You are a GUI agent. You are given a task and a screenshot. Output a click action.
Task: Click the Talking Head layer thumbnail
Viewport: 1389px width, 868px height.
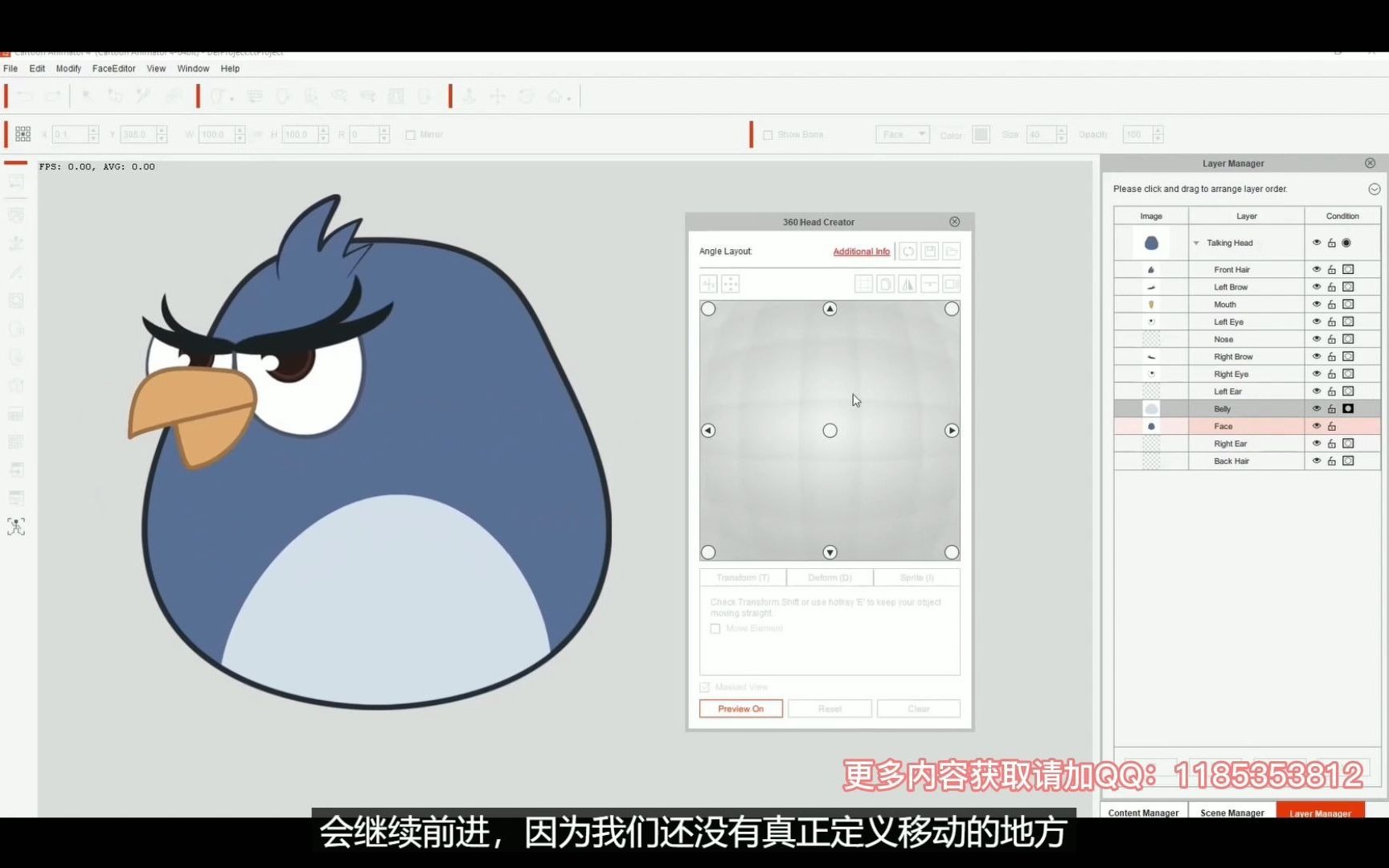click(1151, 243)
